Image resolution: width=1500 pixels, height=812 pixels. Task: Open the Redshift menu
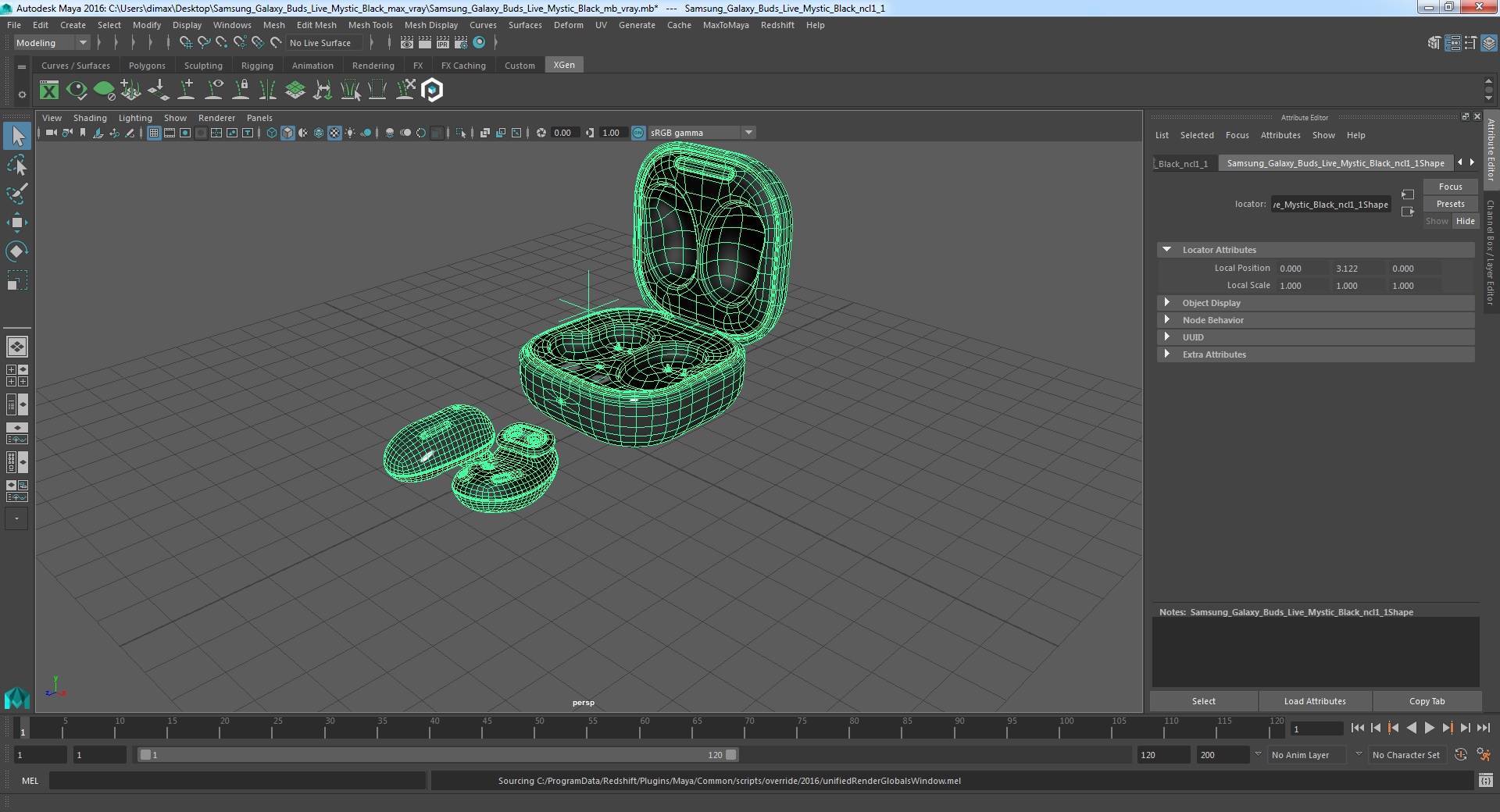pos(777,25)
